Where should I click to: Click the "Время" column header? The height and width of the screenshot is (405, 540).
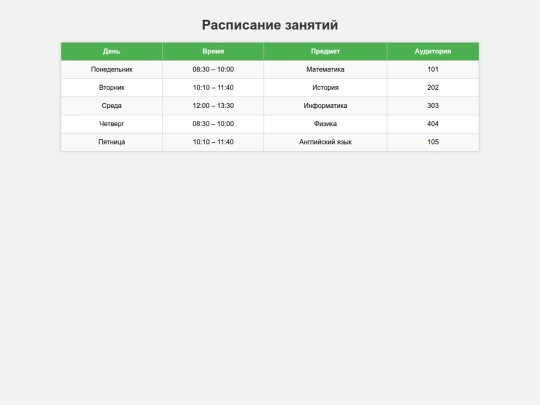point(213,51)
